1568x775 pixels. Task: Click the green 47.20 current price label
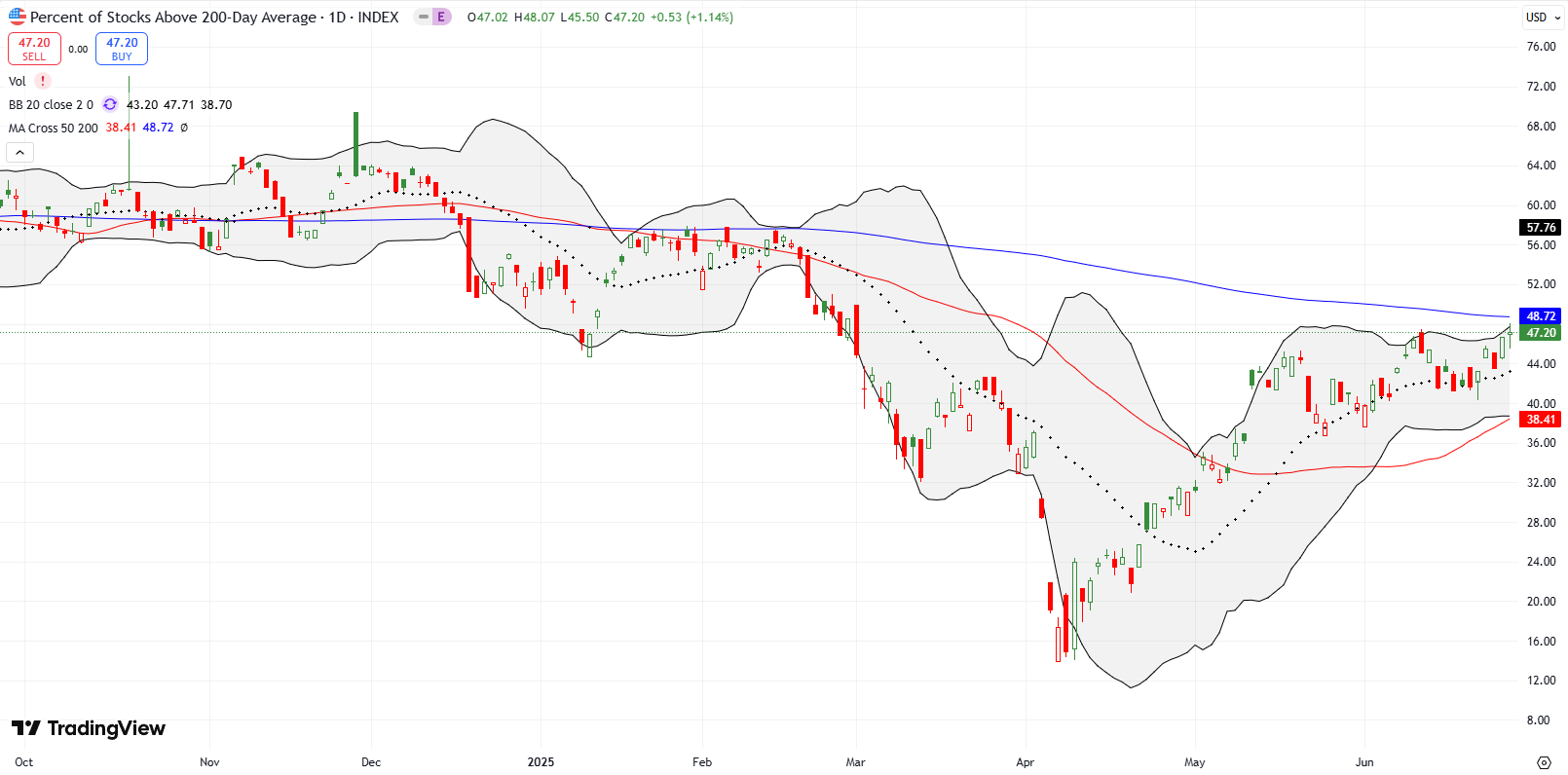[1541, 332]
